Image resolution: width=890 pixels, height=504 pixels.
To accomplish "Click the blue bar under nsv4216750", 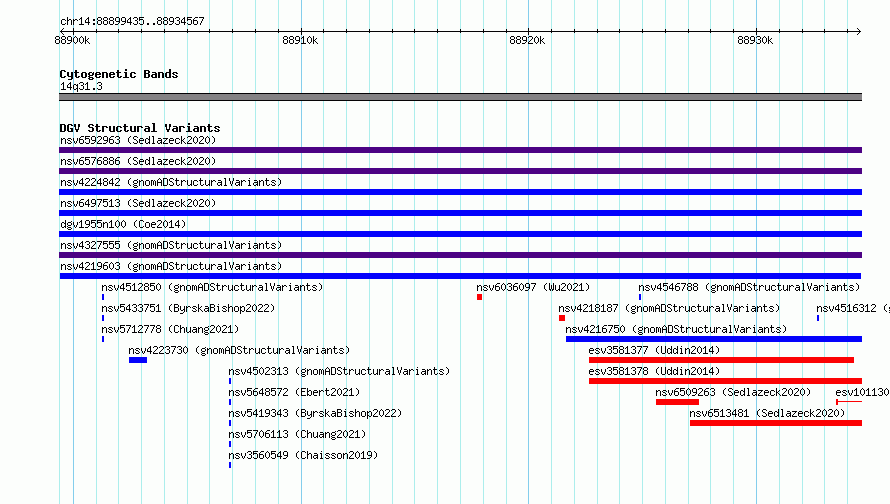I will tap(714, 339).
